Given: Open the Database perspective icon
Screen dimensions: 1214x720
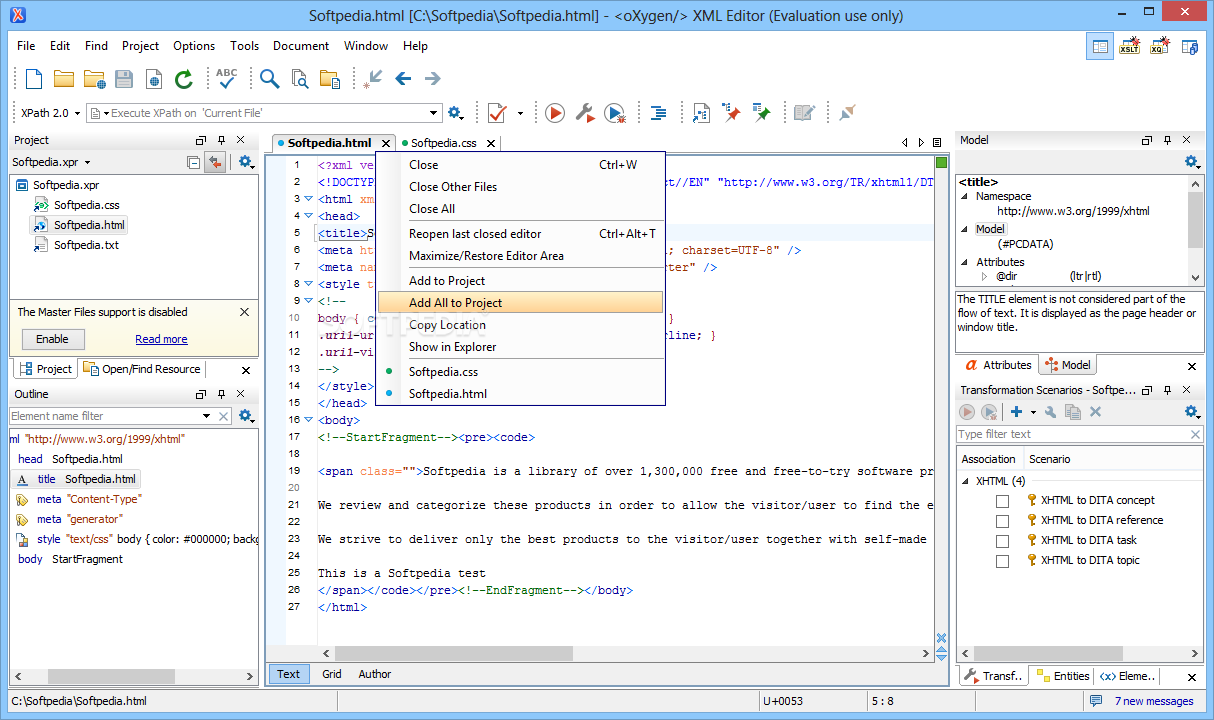Looking at the screenshot, I should click(1190, 46).
